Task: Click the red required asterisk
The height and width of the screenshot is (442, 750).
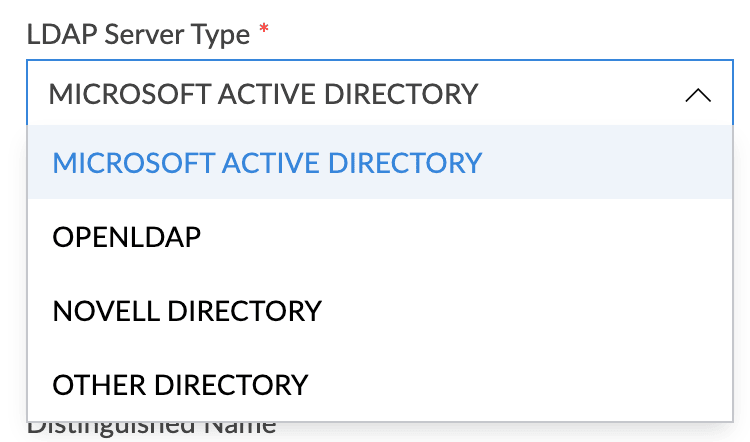Action: [264, 33]
